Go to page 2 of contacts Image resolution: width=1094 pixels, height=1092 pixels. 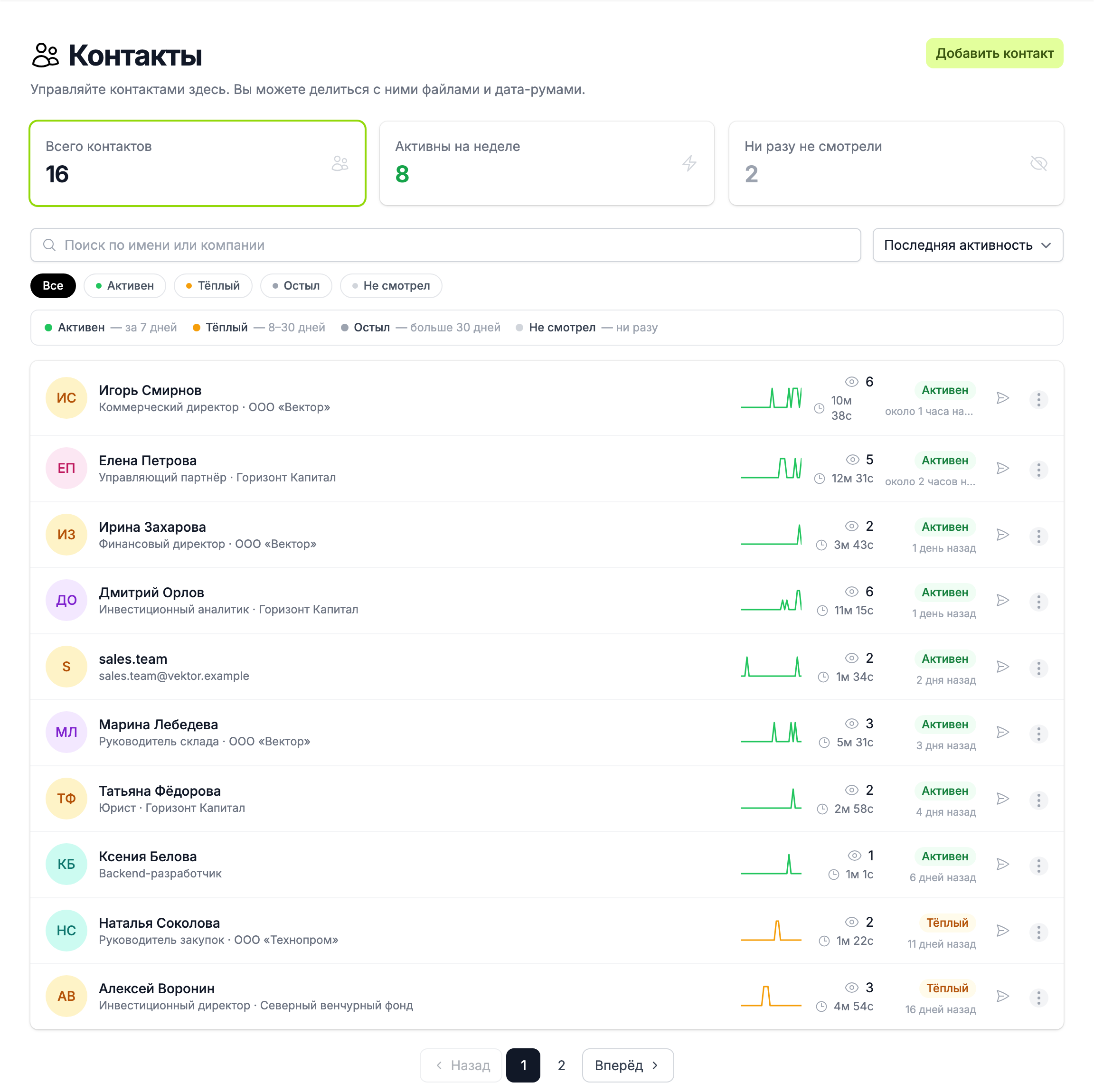(561, 1065)
